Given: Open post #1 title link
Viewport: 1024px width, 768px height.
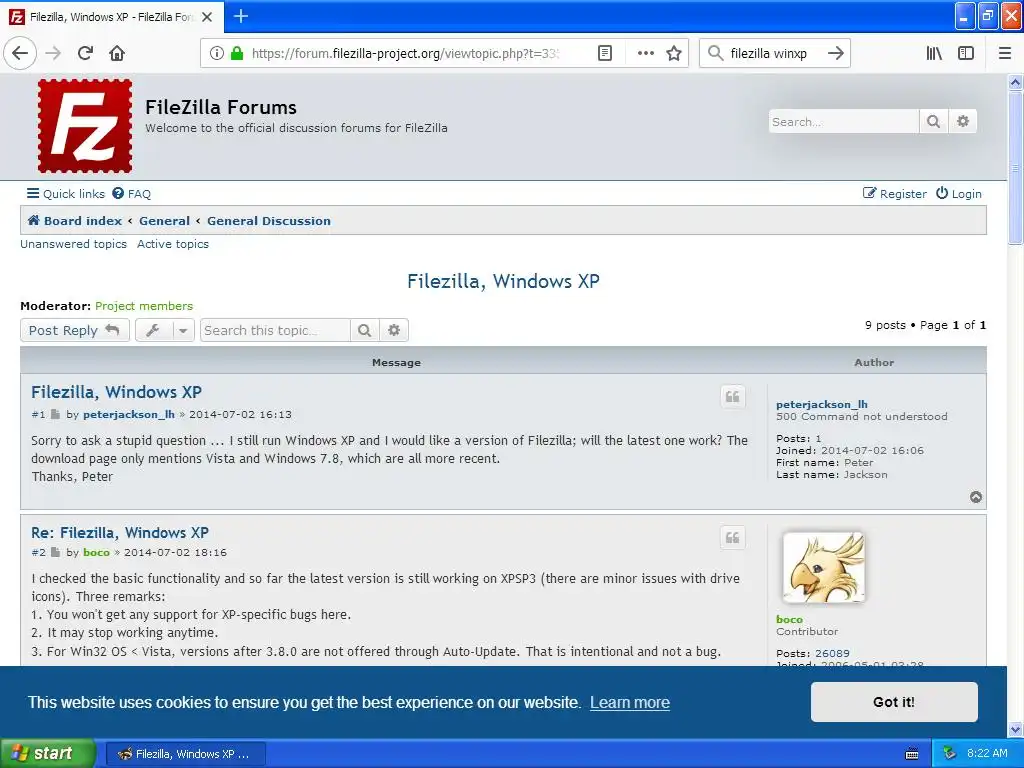Looking at the screenshot, I should (x=116, y=392).
